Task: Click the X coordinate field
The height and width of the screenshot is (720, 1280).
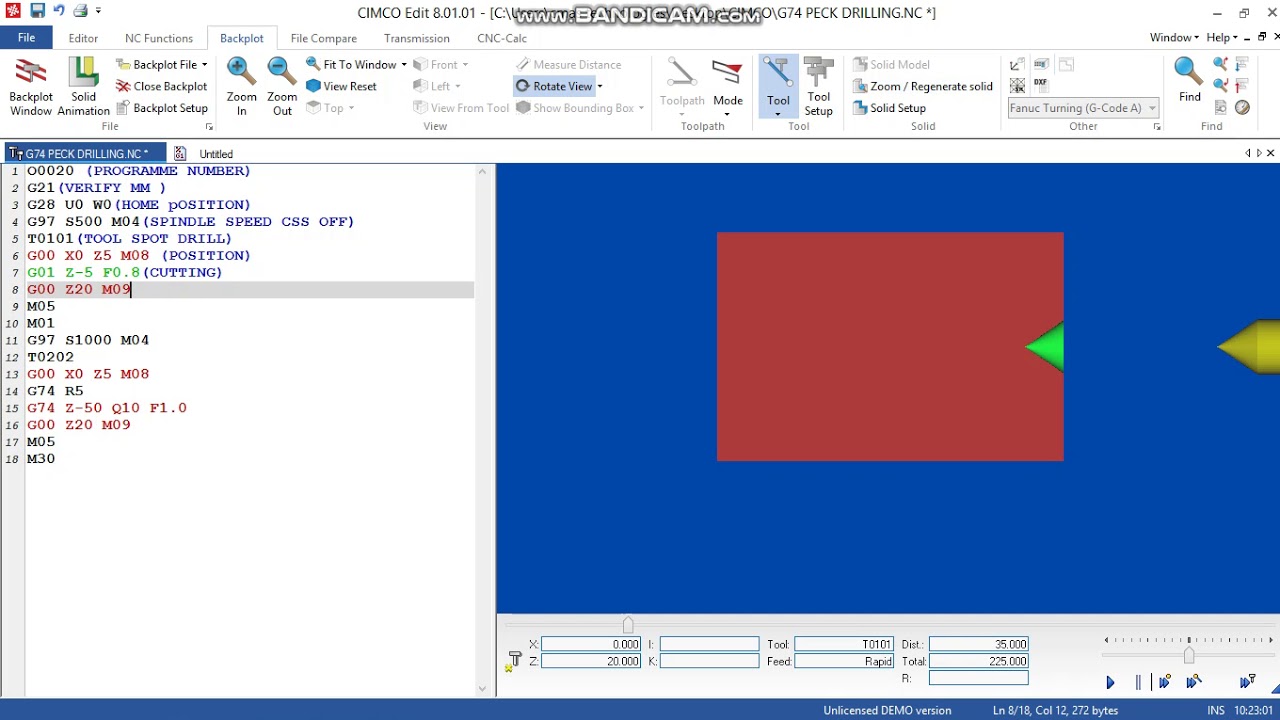Action: 591,644
